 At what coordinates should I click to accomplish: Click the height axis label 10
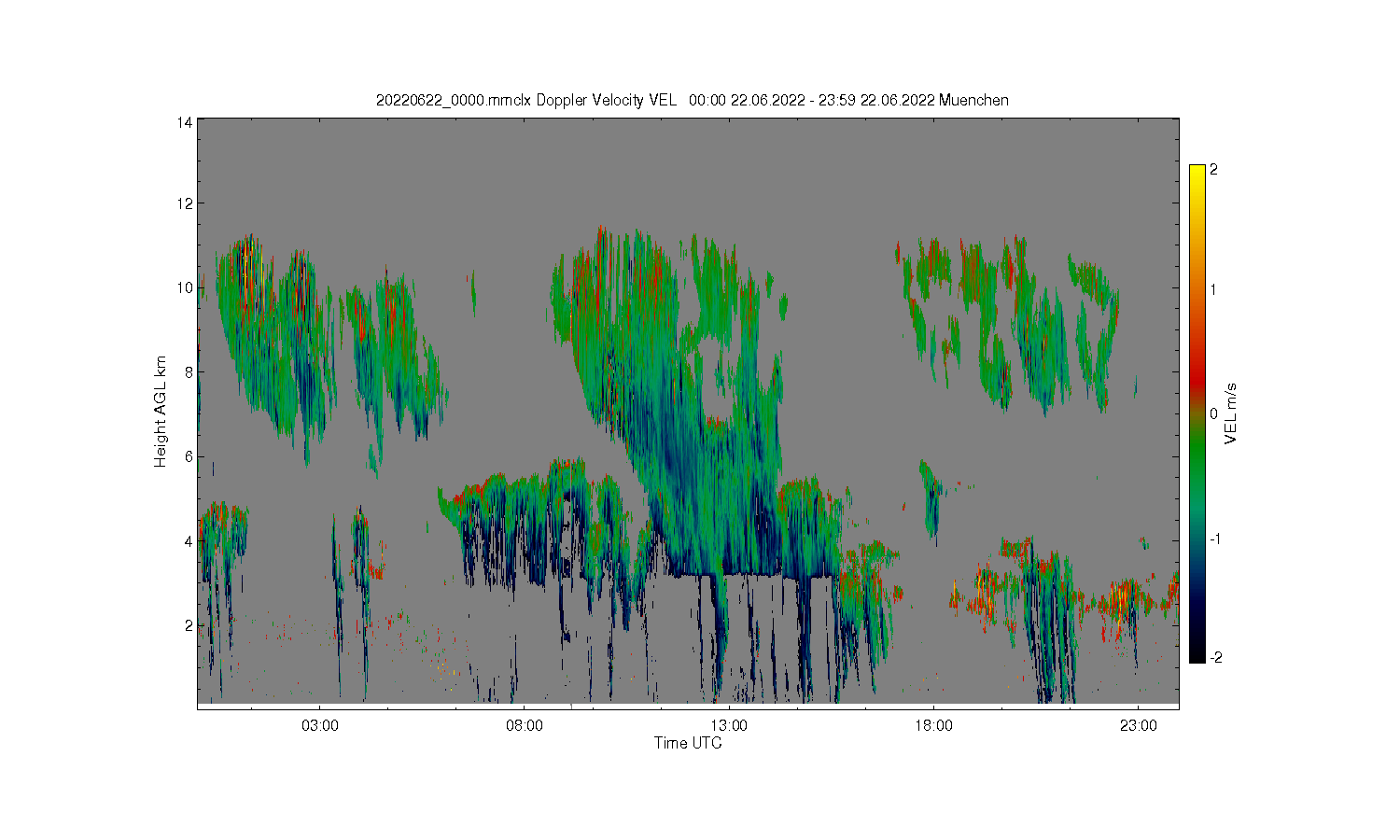(185, 287)
